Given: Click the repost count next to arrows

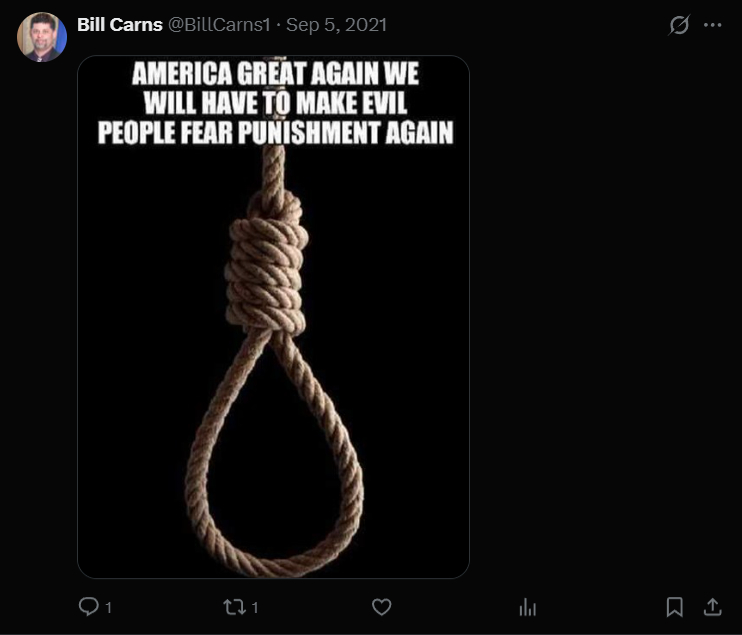Looking at the screenshot, I should coord(255,608).
